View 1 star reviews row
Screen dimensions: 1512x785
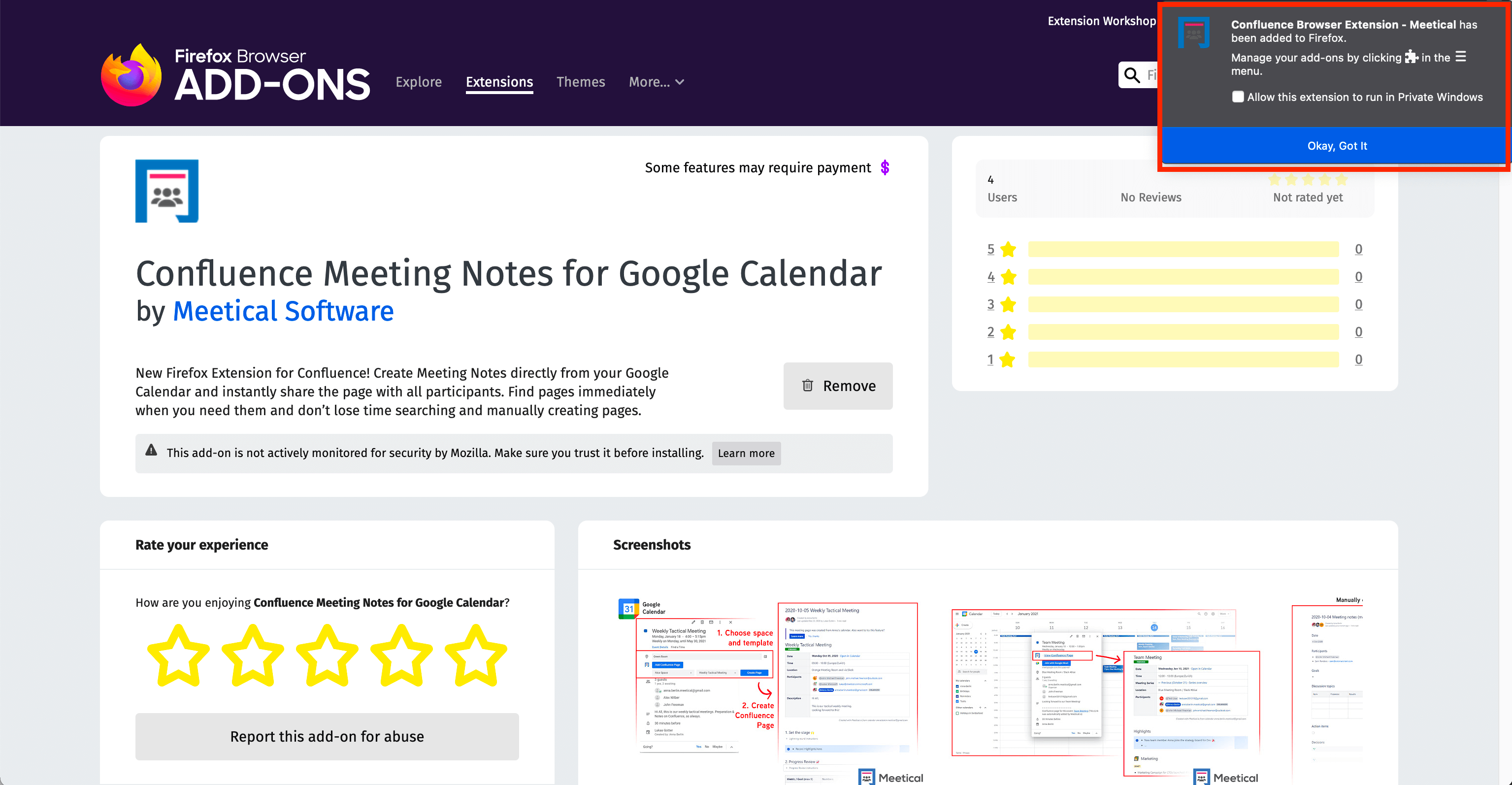pos(1175,360)
